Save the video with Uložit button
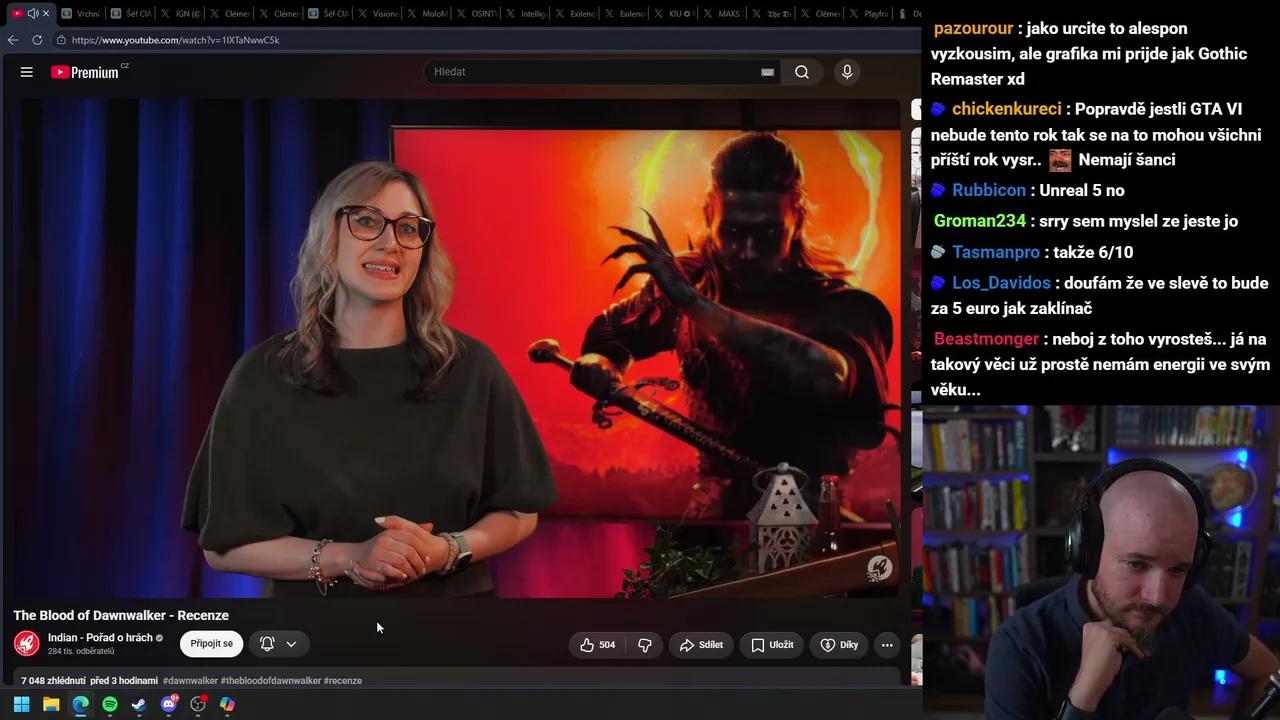Viewport: 1280px width, 720px height. click(x=772, y=645)
